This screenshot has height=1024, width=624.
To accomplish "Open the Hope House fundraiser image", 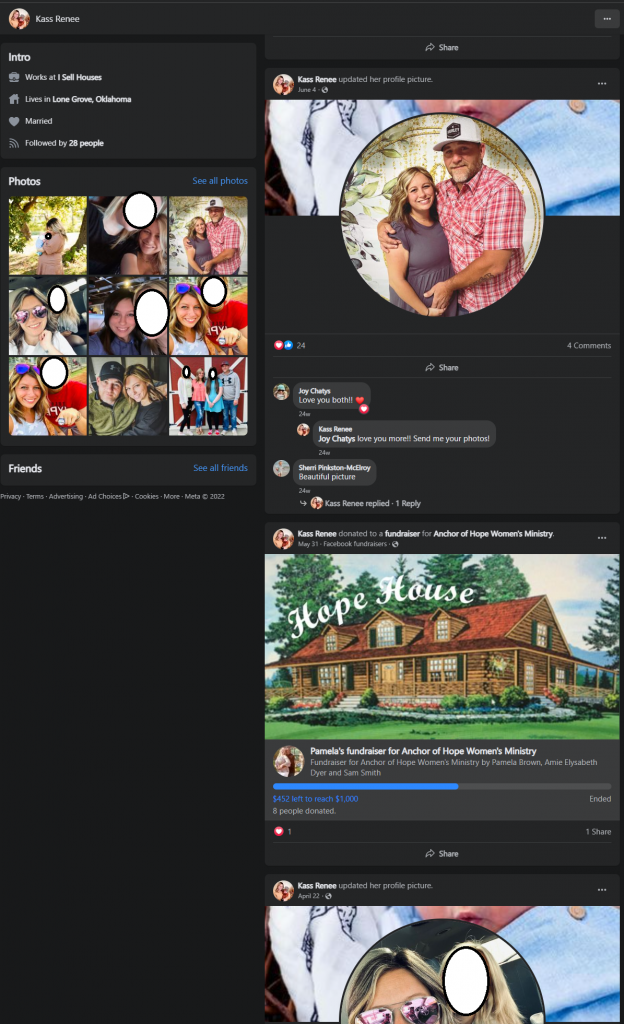I will point(442,647).
